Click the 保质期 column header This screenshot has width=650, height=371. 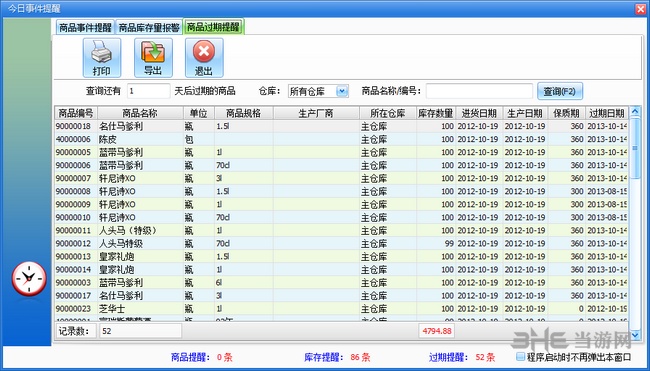pyautogui.click(x=566, y=113)
